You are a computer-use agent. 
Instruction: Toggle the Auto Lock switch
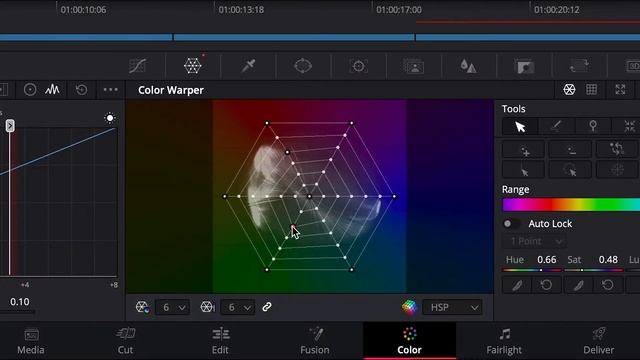(512, 224)
